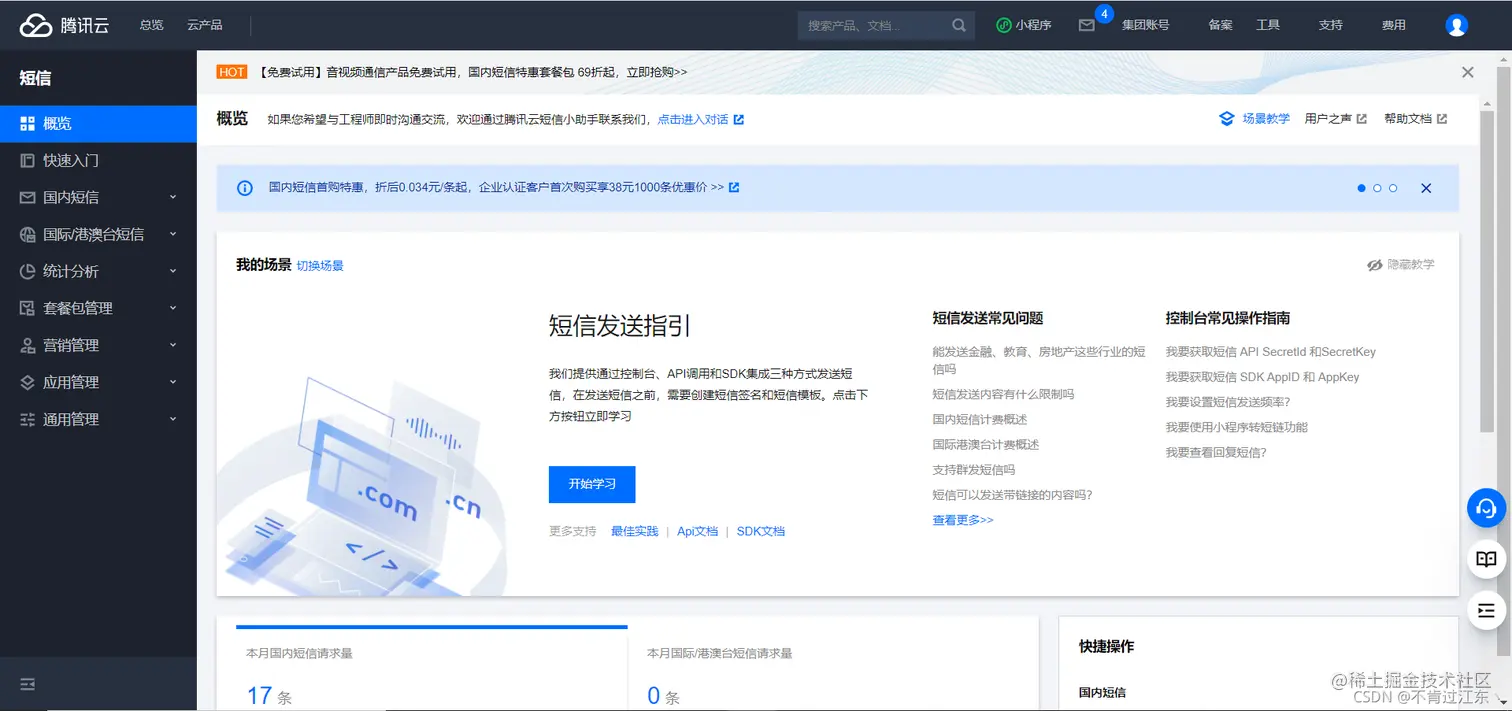1512x711 pixels.
Task: Click the documentation book floating icon
Action: pos(1485,559)
